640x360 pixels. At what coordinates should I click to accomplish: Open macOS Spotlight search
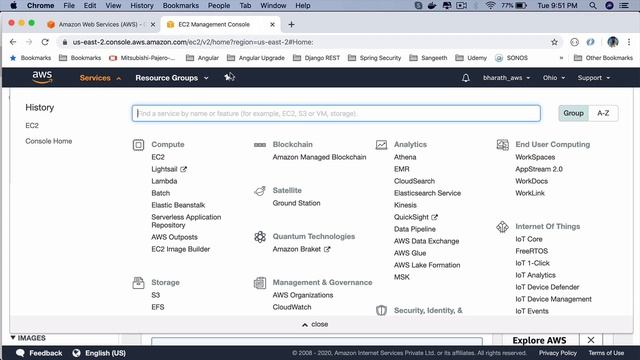(592, 6)
